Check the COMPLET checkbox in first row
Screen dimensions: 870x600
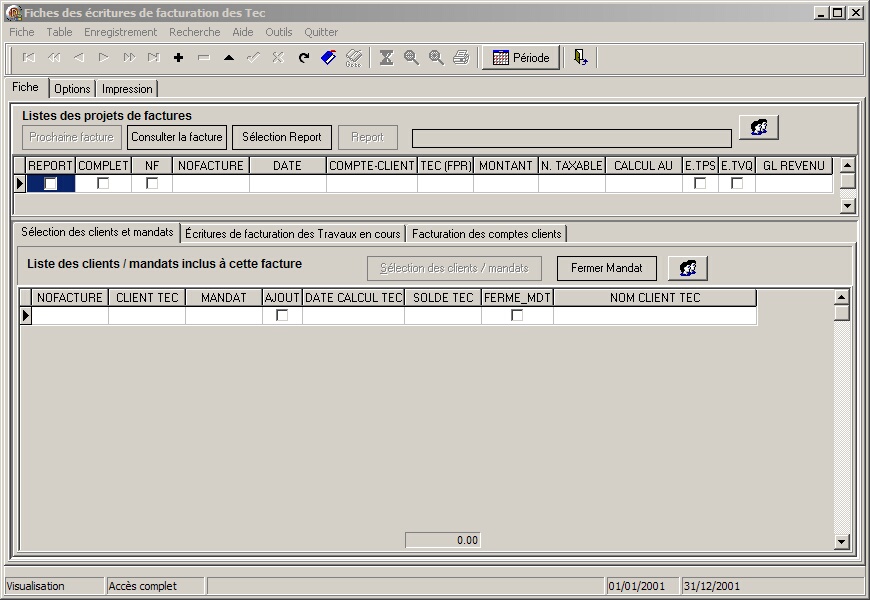point(103,183)
